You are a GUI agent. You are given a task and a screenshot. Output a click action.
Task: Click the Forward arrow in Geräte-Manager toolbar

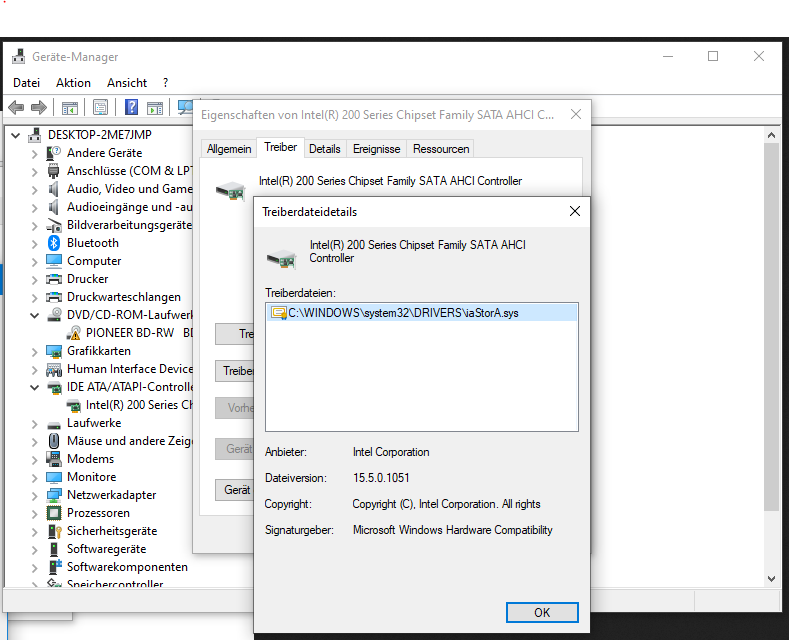pyautogui.click(x=39, y=107)
